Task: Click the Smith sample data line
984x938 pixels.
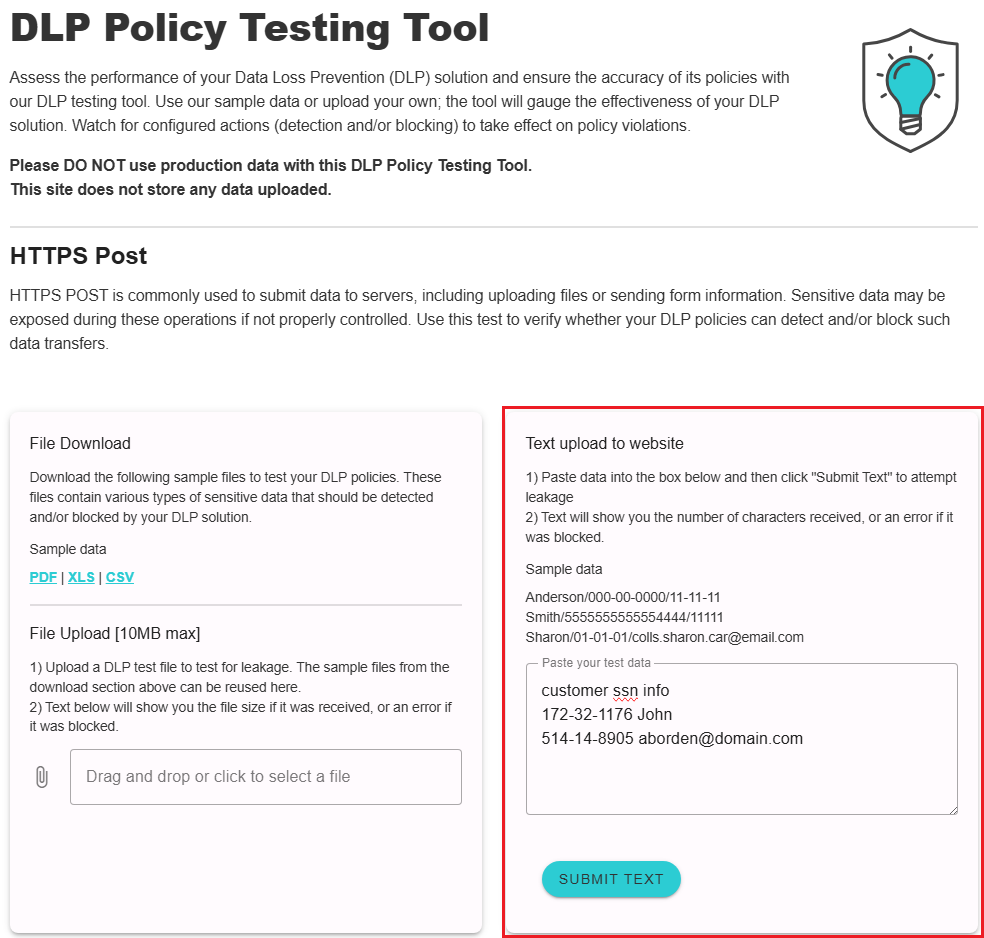Action: (x=624, y=617)
